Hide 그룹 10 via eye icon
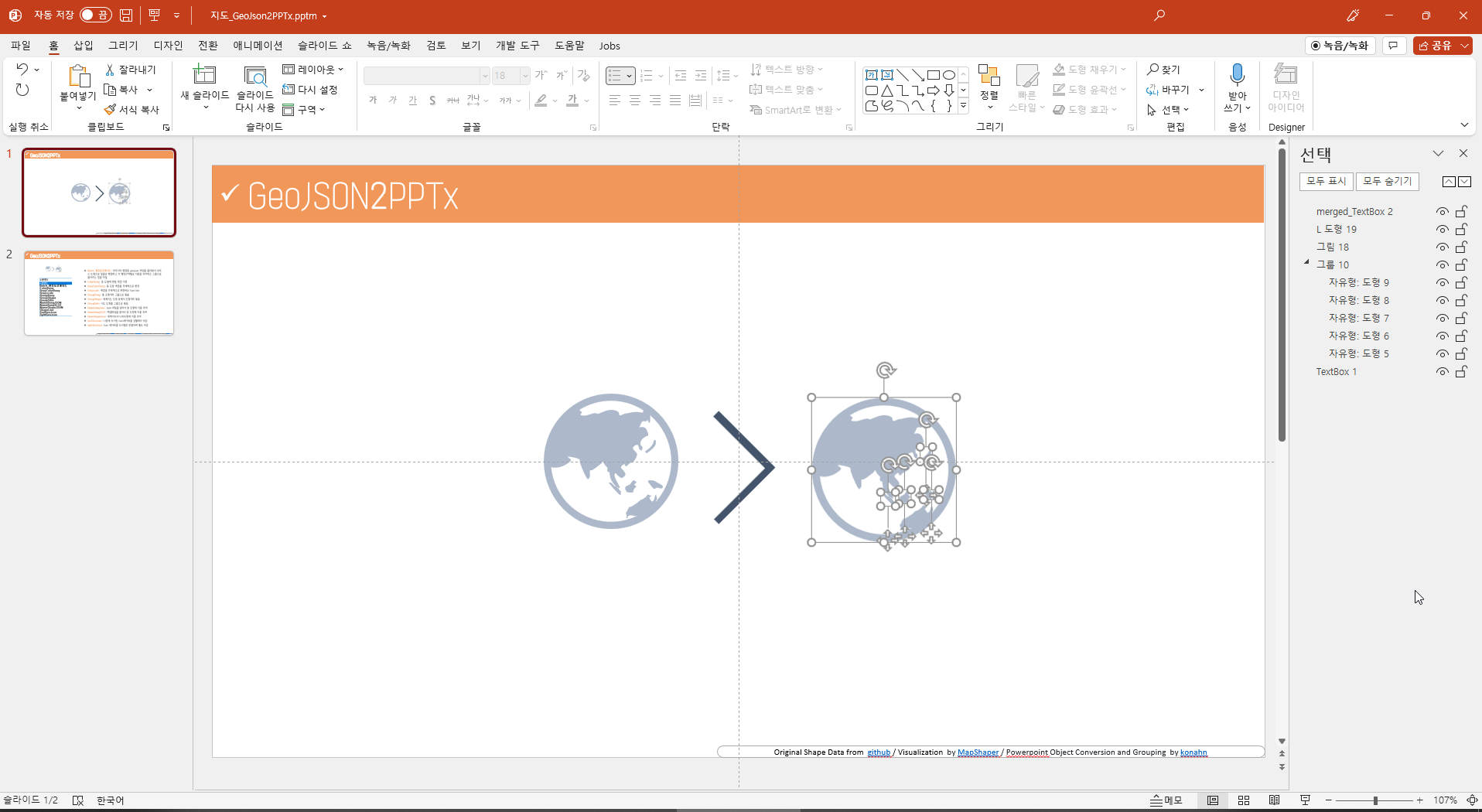Viewport: 1482px width, 812px height. pyautogui.click(x=1442, y=265)
